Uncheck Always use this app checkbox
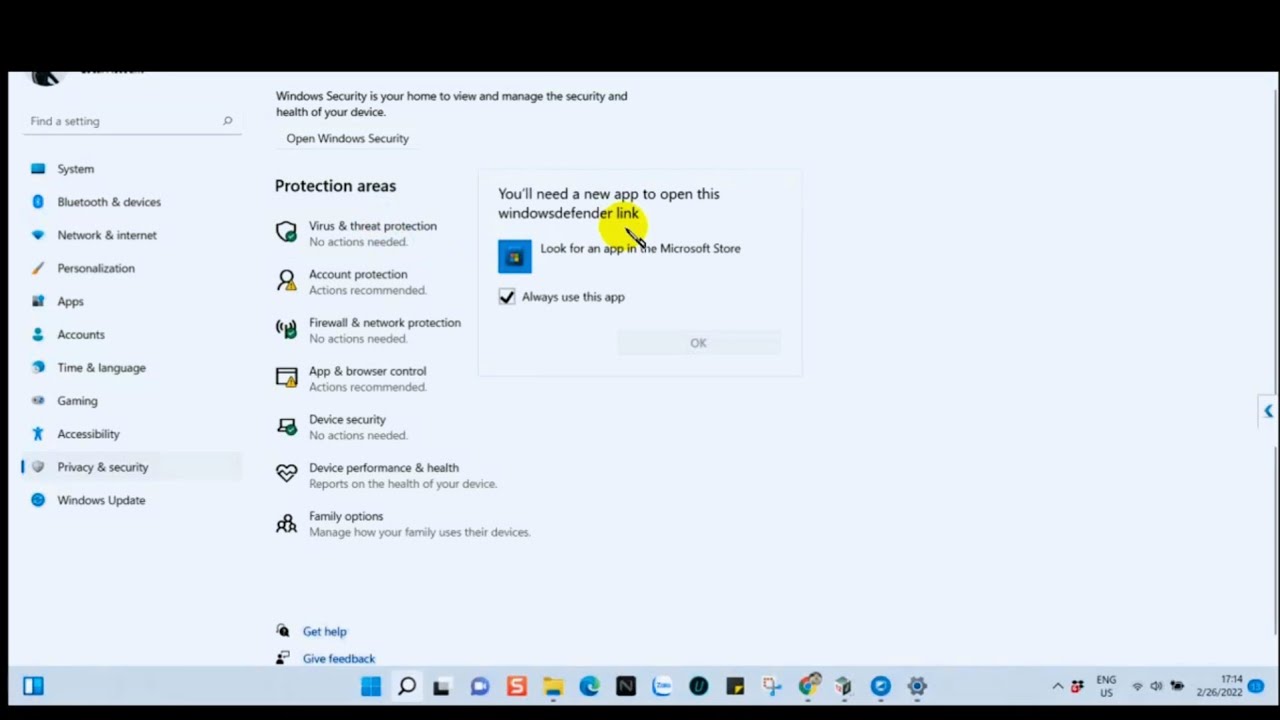This screenshot has height=720, width=1280. [507, 297]
